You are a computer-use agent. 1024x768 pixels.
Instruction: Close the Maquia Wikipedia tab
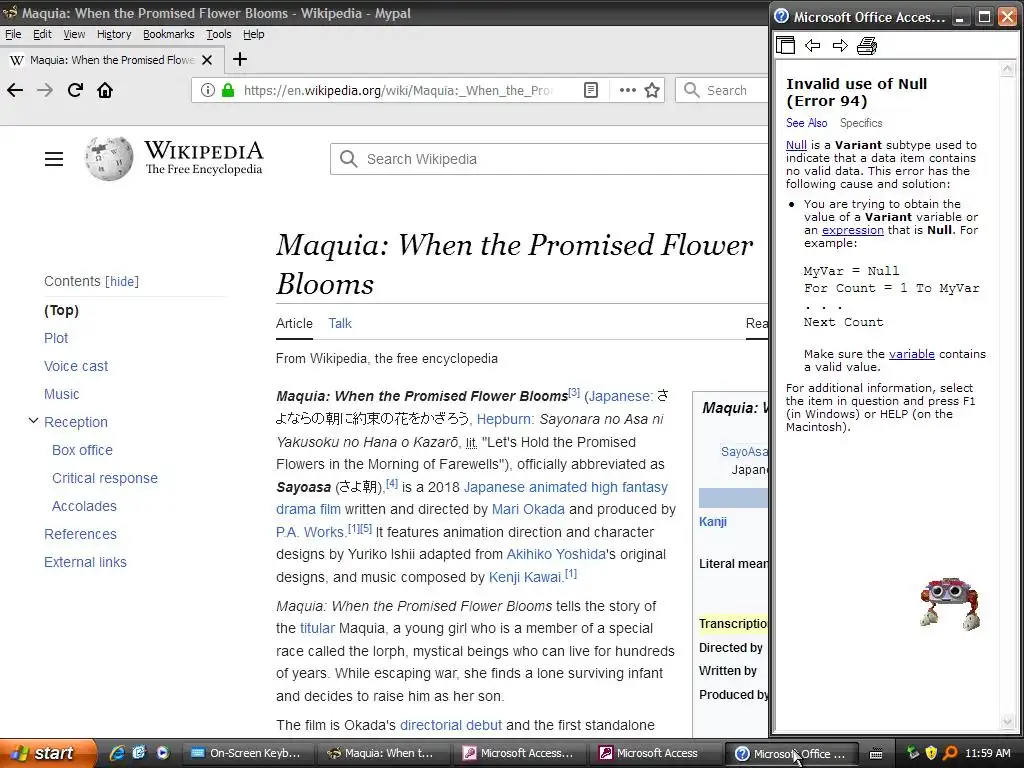[207, 60]
